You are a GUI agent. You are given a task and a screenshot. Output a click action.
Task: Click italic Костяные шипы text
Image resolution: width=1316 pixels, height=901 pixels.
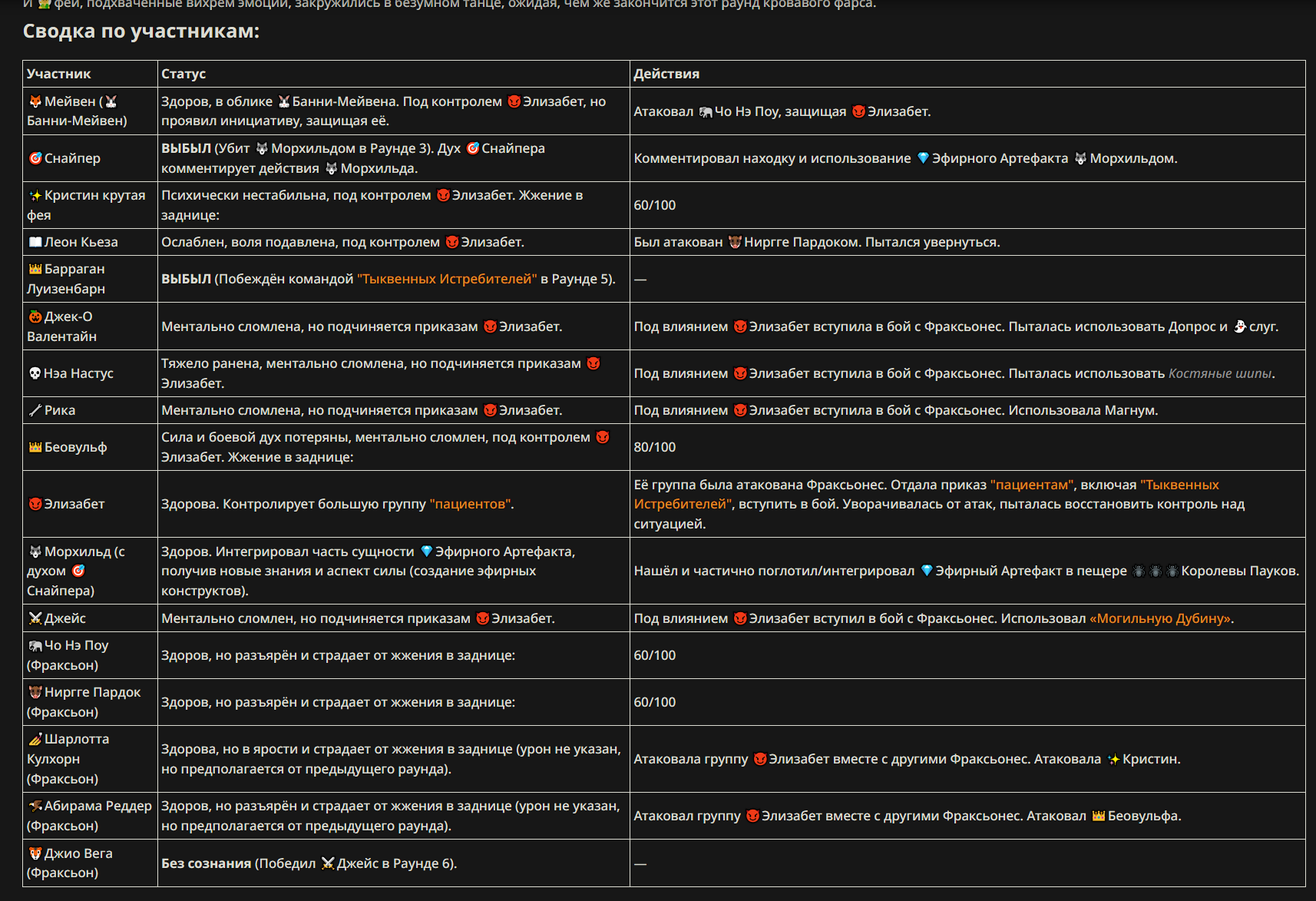pos(1220,373)
